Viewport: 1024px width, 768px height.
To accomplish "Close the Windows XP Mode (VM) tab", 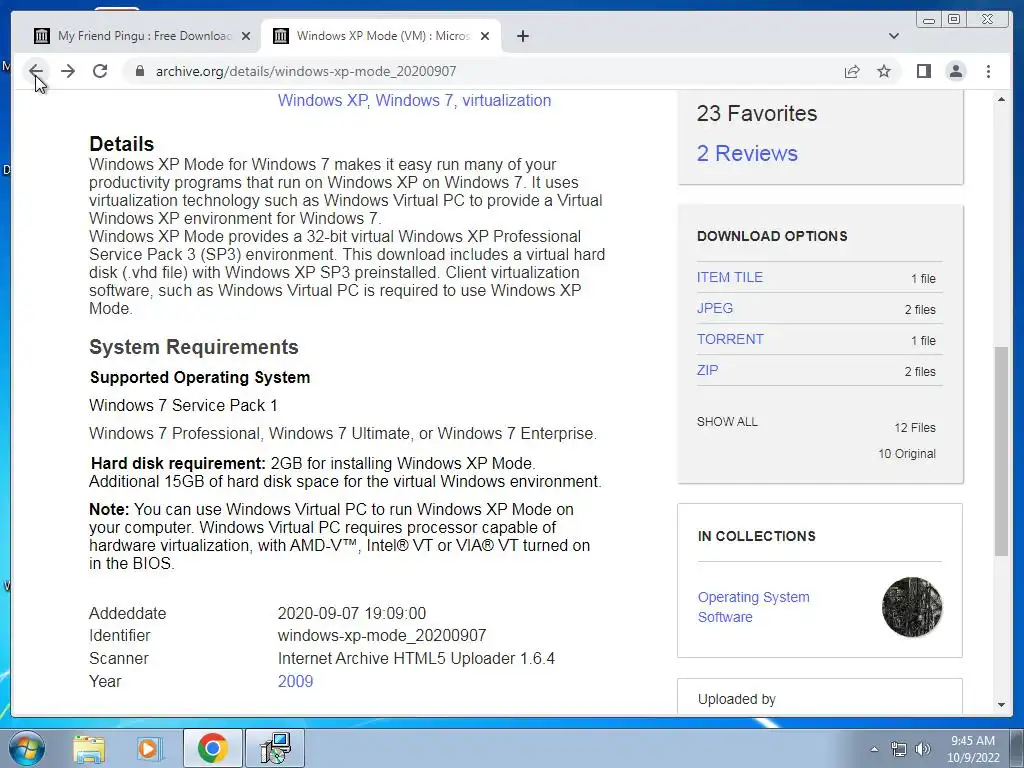I will [x=485, y=36].
